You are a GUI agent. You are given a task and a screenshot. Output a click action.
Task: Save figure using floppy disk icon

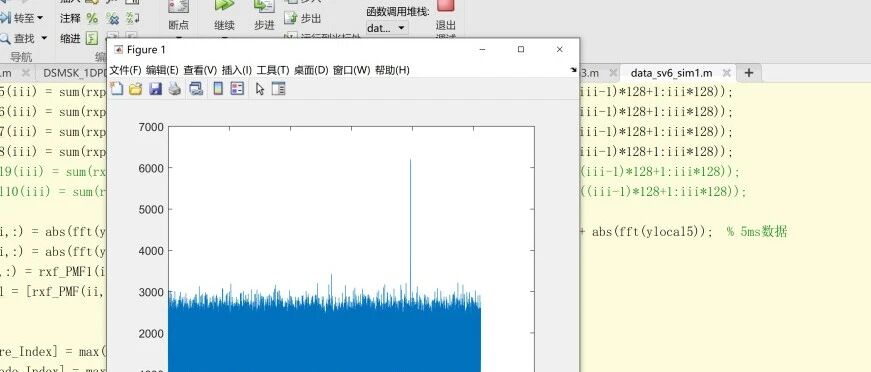tap(156, 89)
